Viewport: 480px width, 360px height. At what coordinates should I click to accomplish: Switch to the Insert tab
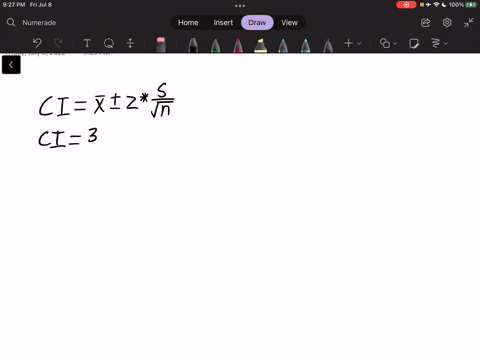223,22
